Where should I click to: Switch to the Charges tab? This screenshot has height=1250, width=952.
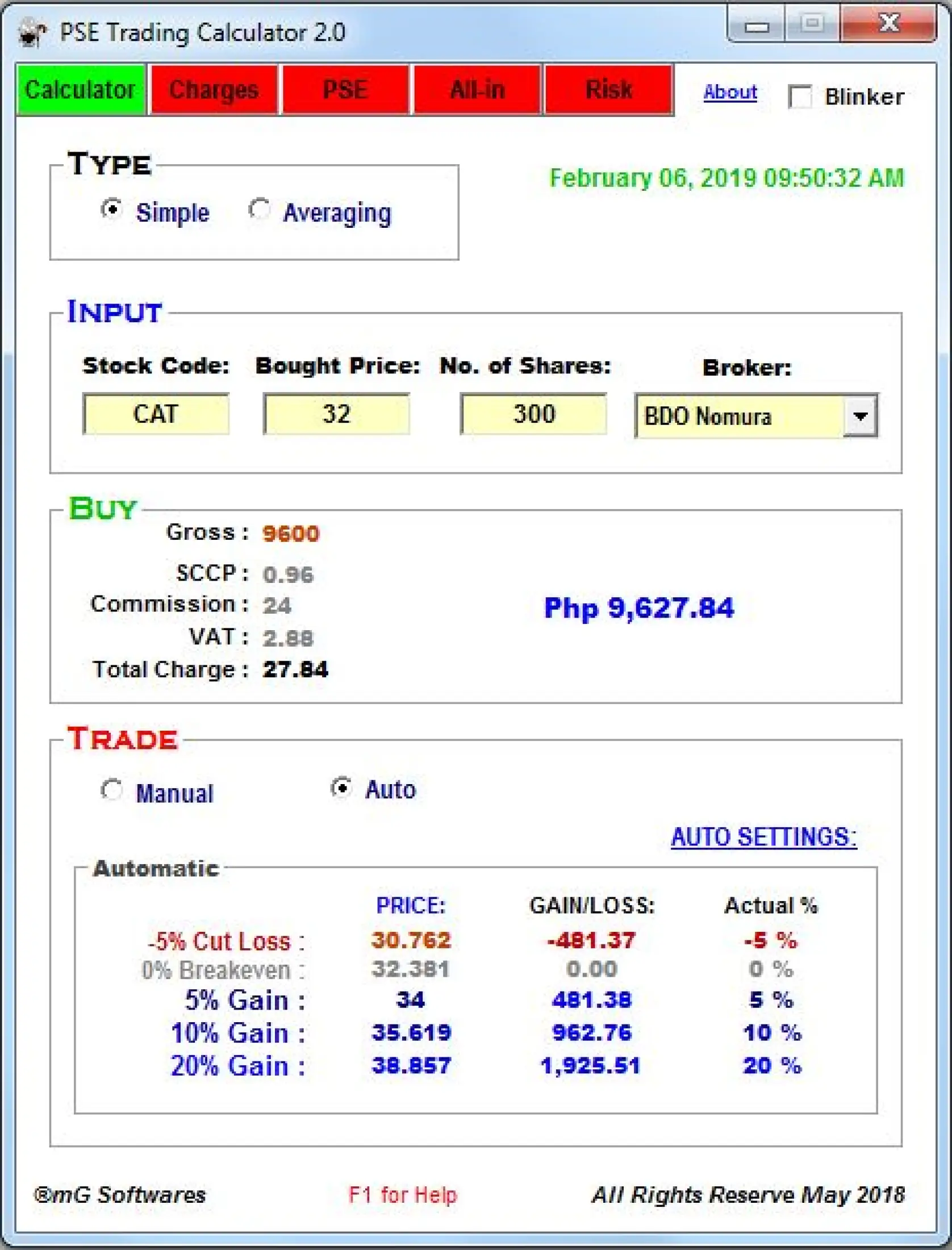214,90
